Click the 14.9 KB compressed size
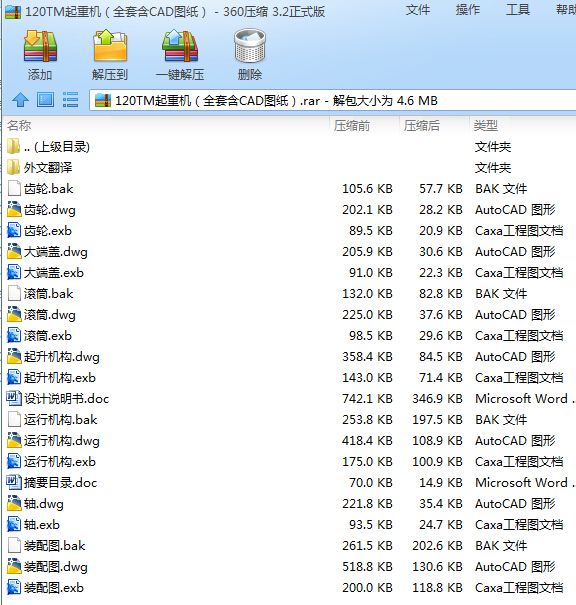 click(x=441, y=483)
